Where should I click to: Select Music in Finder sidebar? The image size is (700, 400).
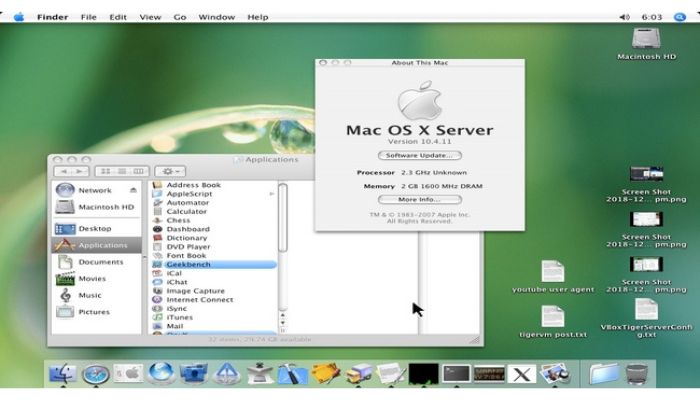coord(96,296)
